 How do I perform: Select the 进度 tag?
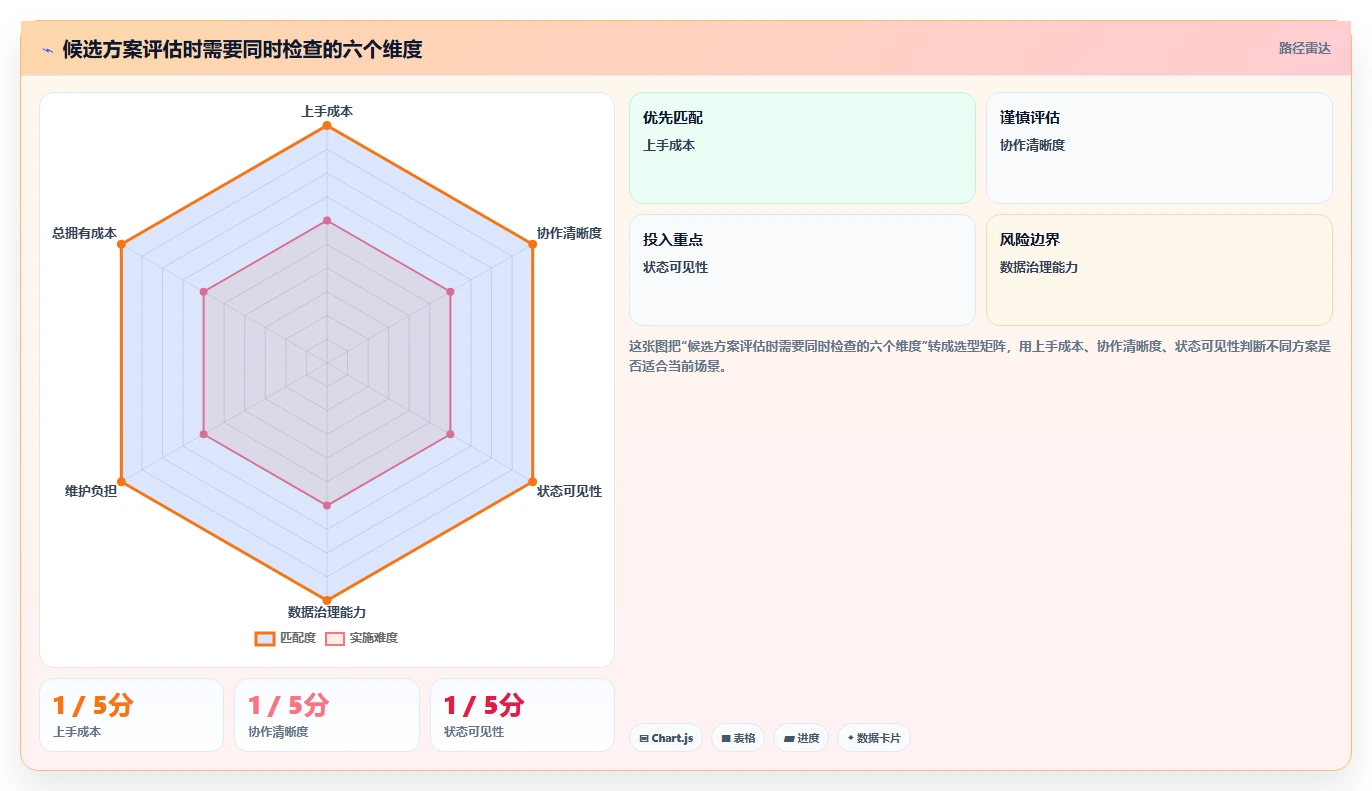coord(801,738)
